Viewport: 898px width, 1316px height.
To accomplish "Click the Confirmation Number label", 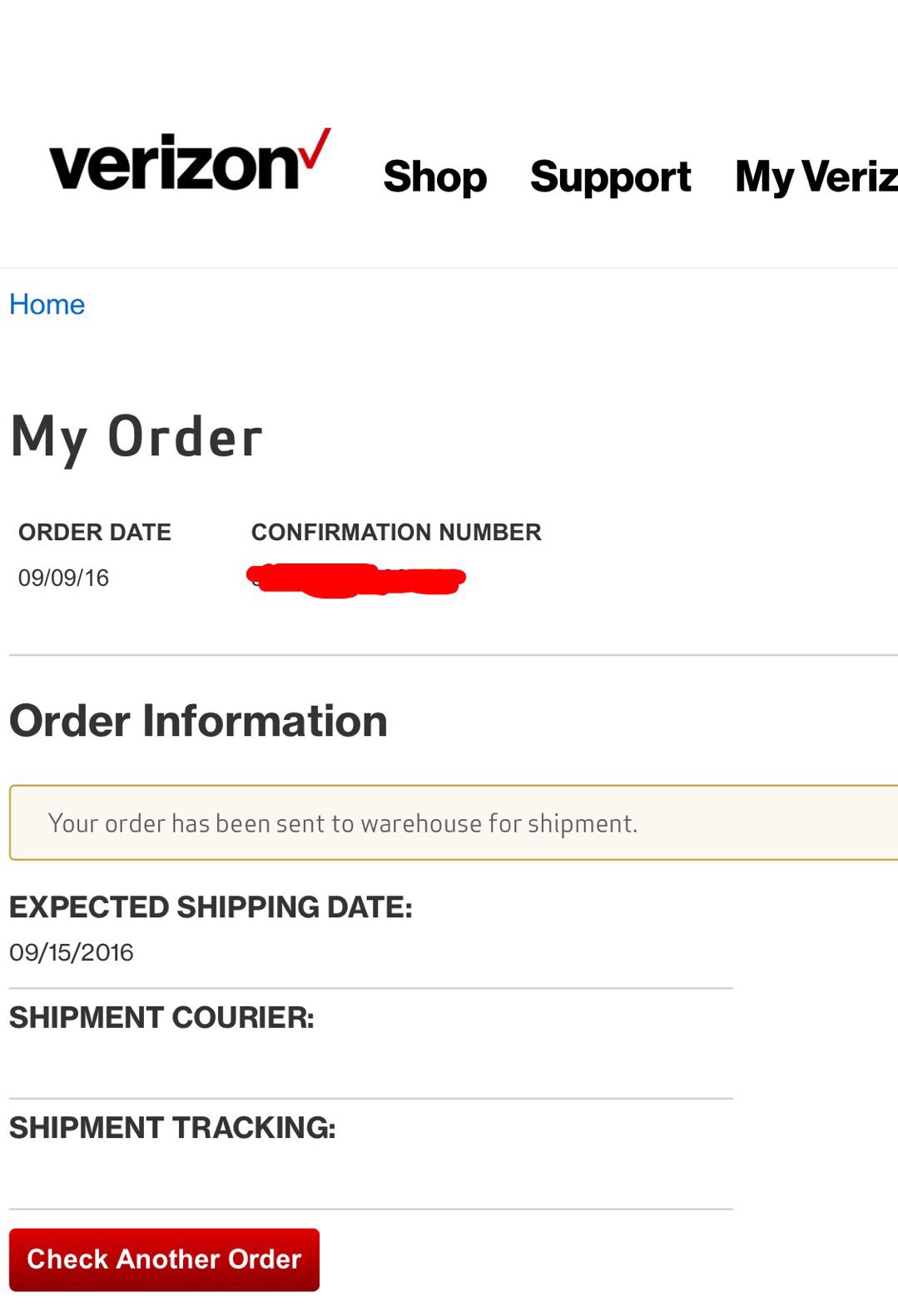I will tap(396, 532).
